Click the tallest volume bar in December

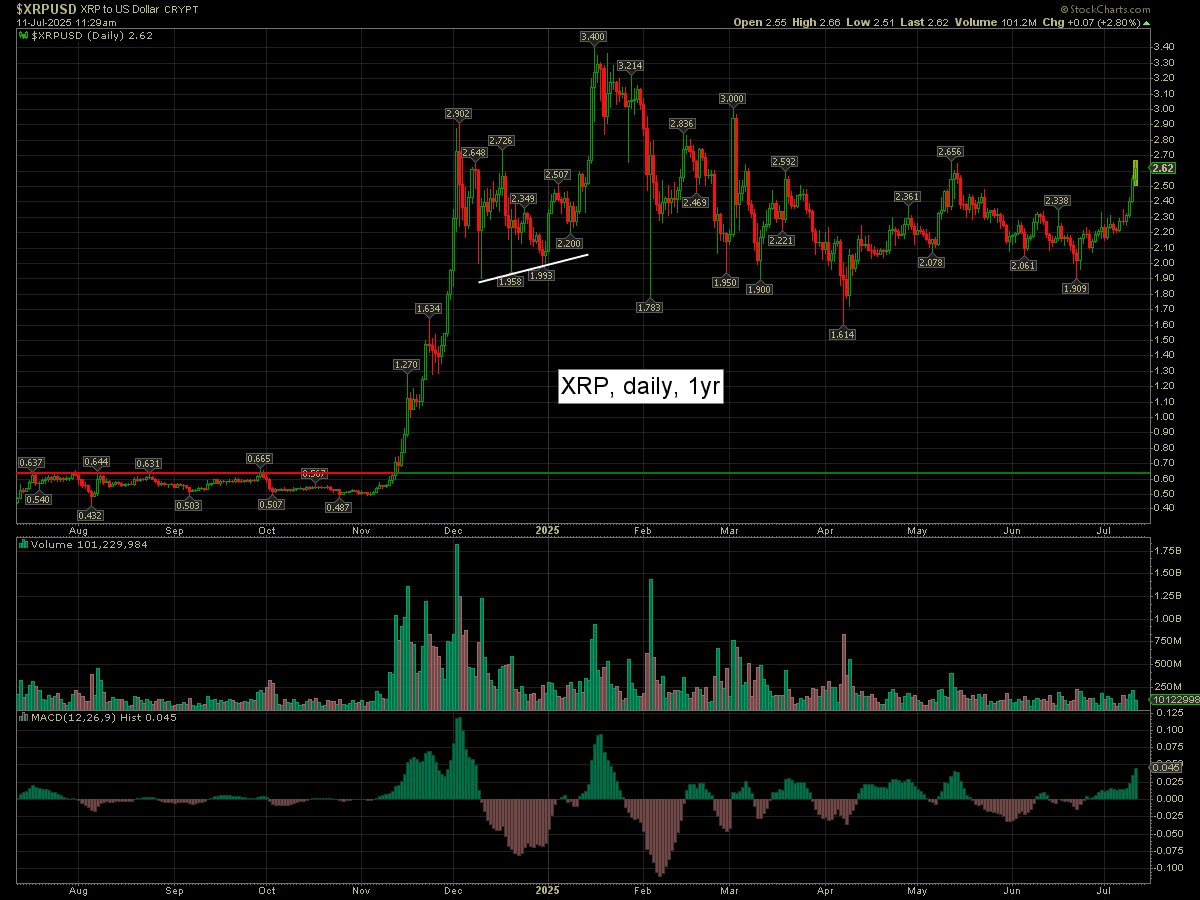[x=457, y=627]
